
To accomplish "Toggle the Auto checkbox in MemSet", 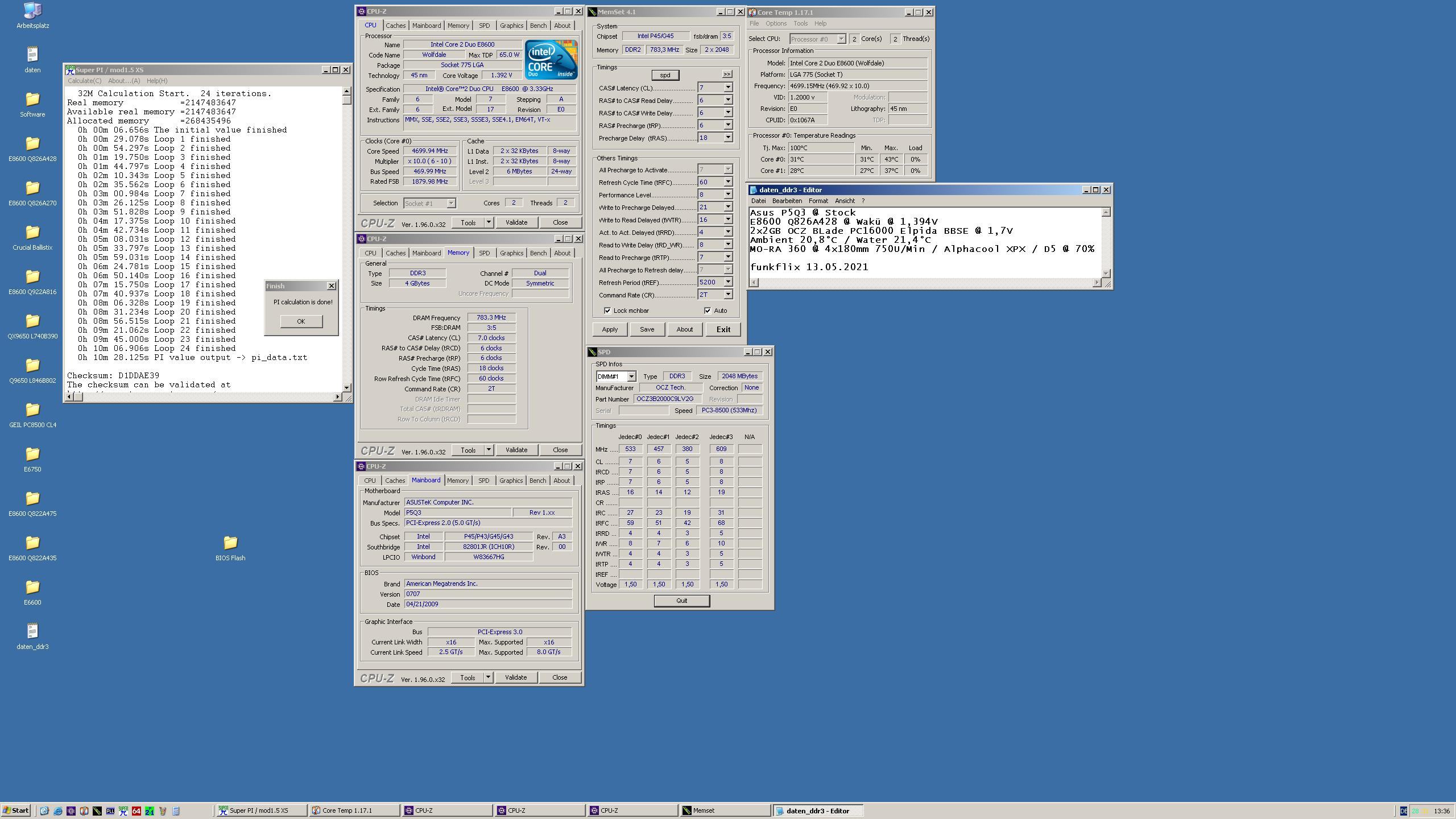I will [x=708, y=311].
